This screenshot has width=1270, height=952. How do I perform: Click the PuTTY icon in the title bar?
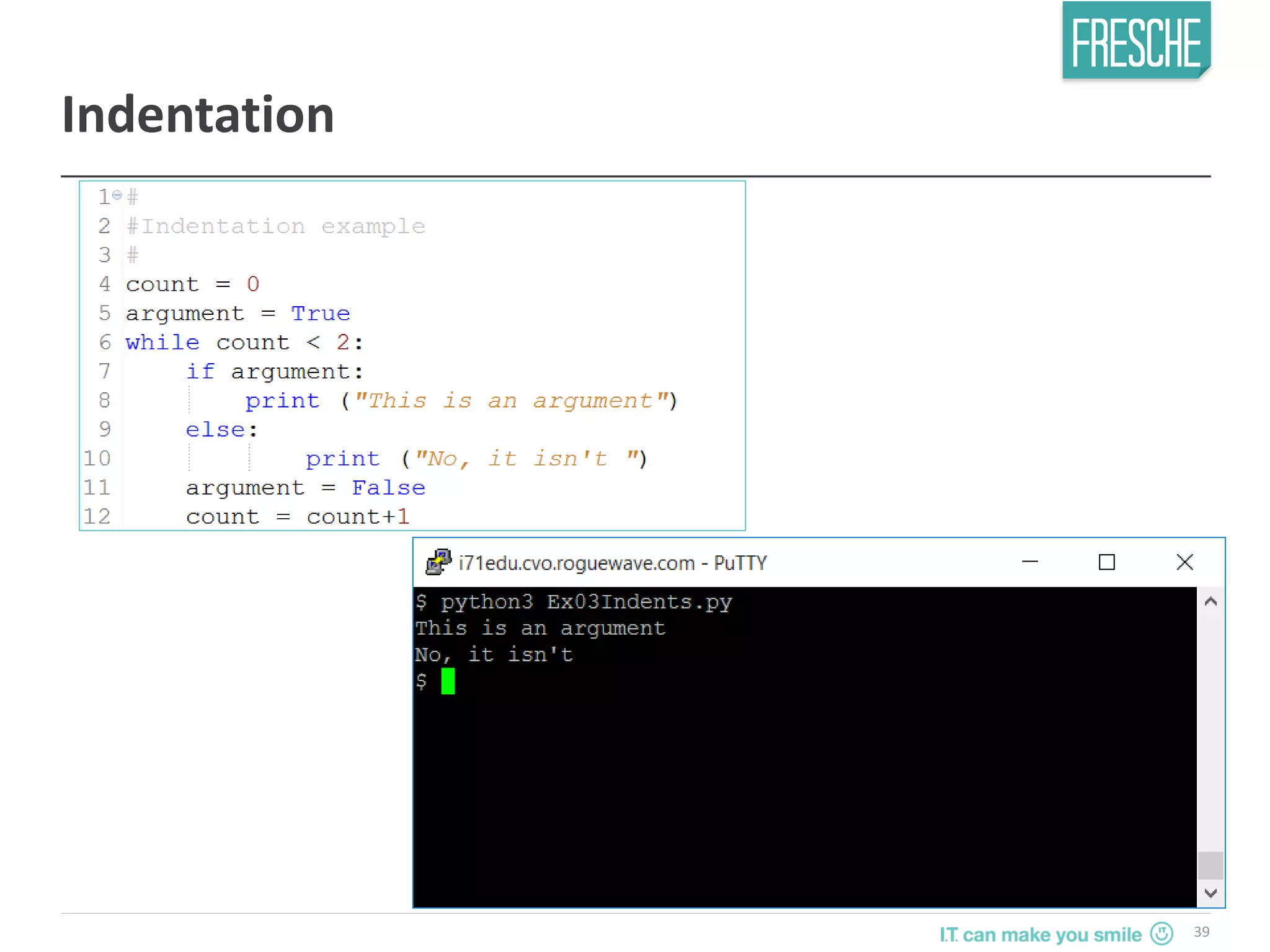(x=438, y=562)
